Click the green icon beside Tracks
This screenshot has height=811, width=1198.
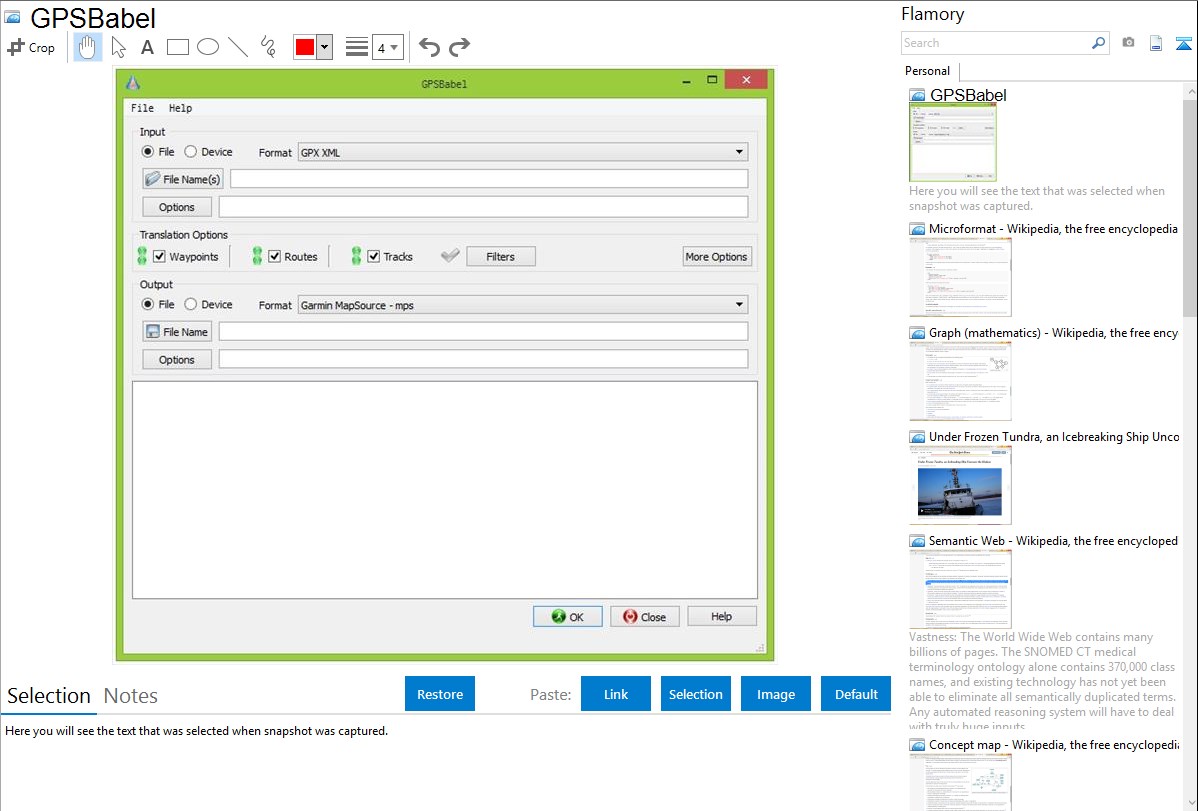(356, 256)
